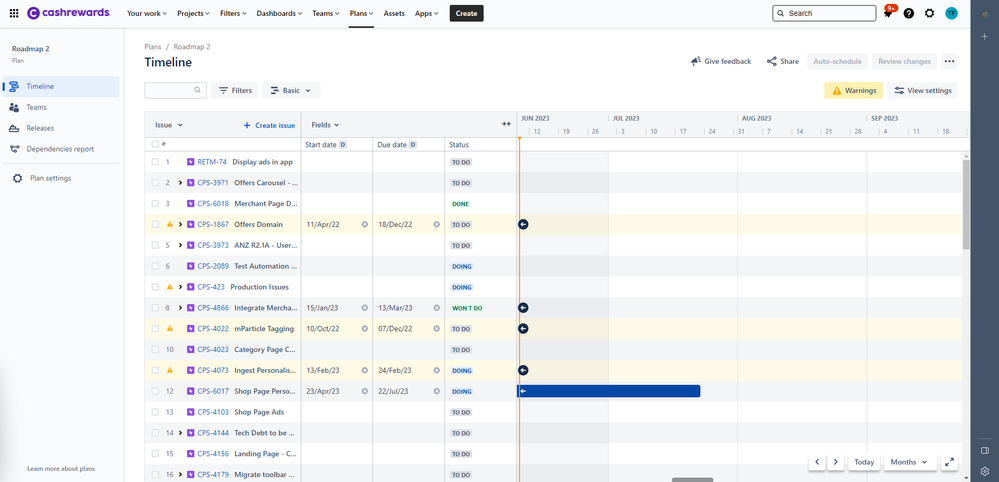Click the Share button
The width and height of the screenshot is (999, 482).
782,62
